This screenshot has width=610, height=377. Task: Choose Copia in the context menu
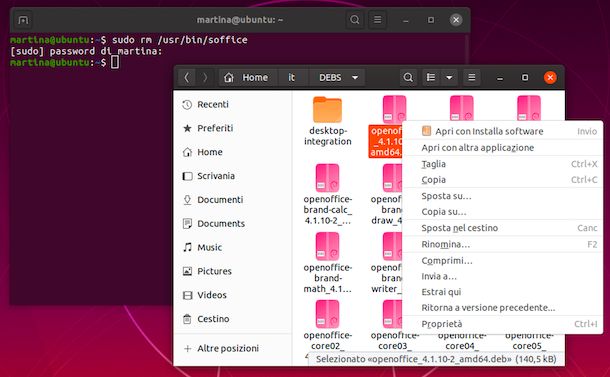click(x=503, y=180)
